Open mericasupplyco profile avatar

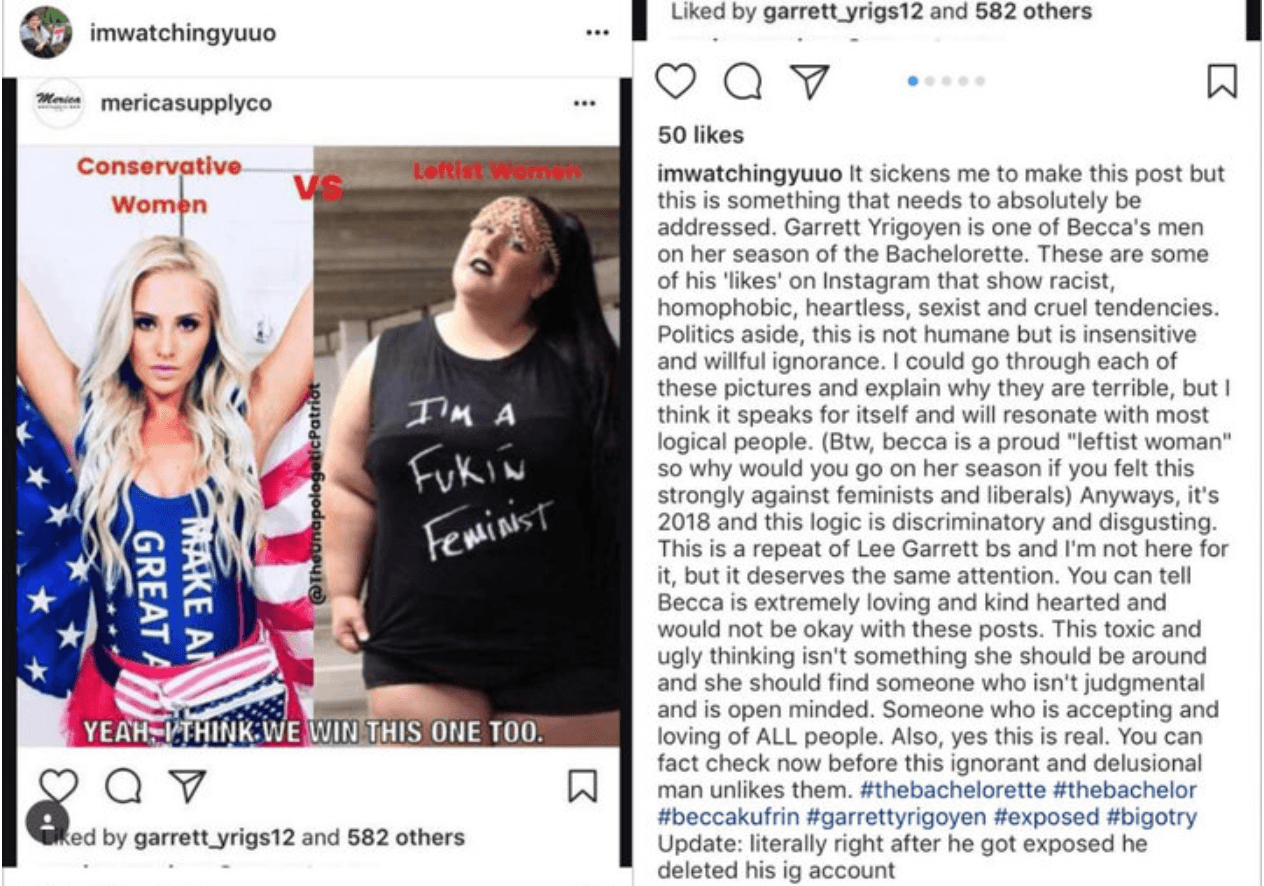point(58,104)
